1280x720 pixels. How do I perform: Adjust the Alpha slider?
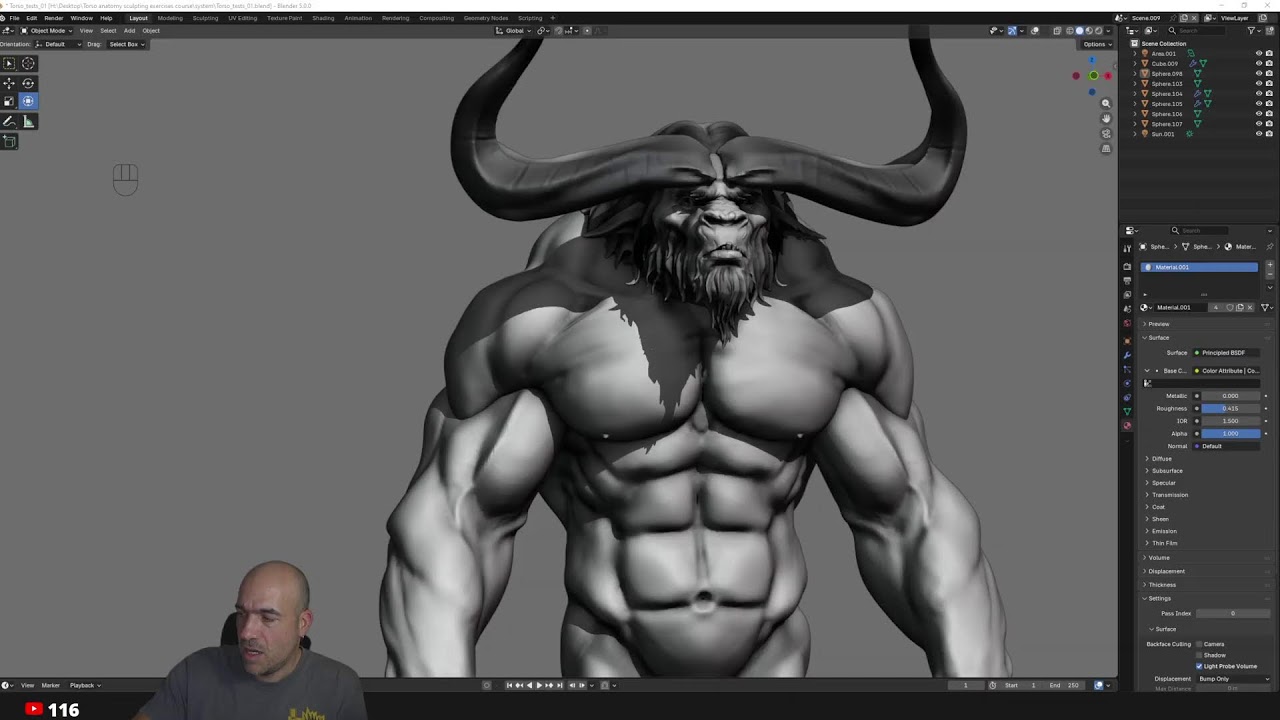(x=1231, y=433)
